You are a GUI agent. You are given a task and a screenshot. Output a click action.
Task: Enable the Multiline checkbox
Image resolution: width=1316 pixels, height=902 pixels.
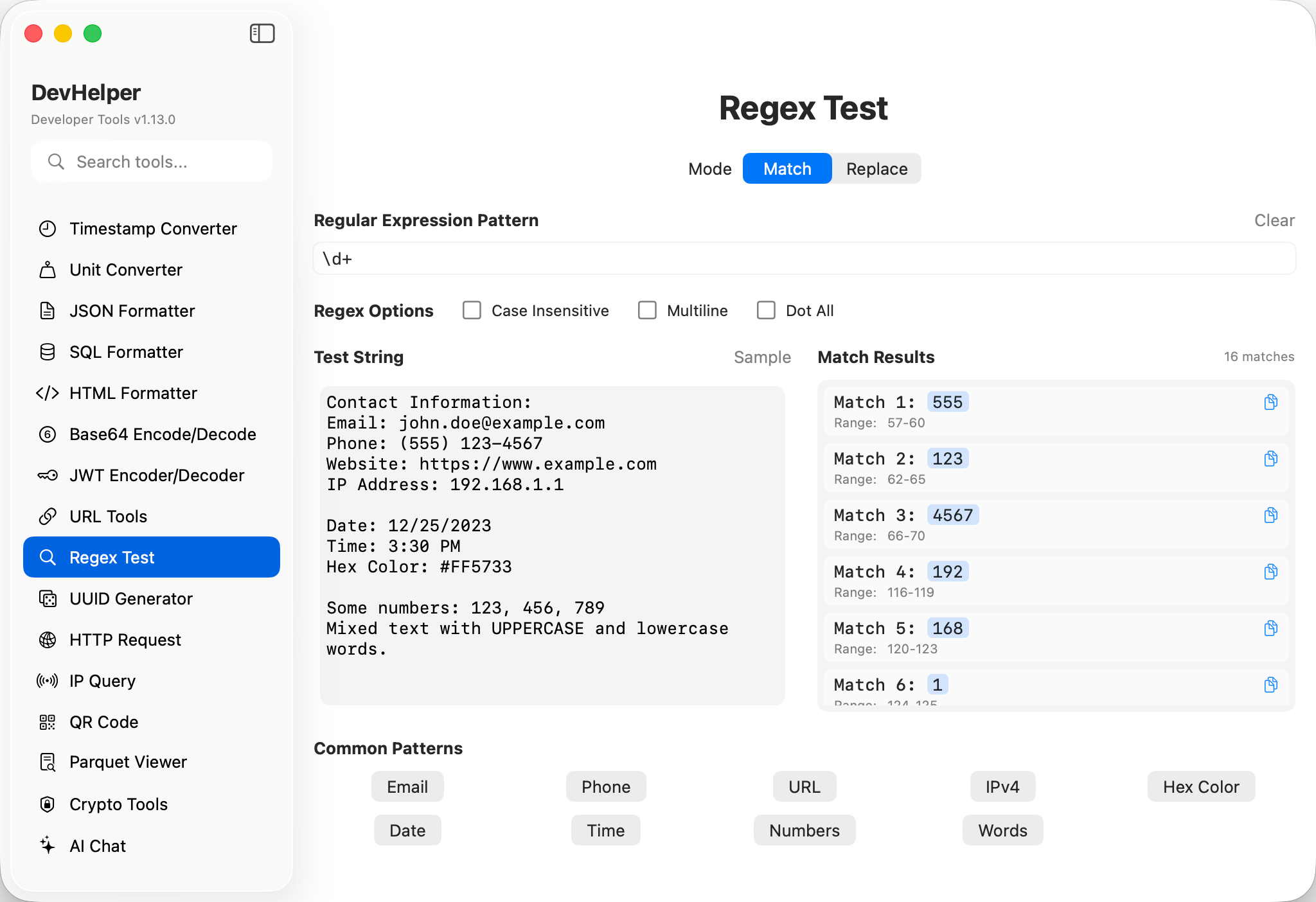pos(647,311)
